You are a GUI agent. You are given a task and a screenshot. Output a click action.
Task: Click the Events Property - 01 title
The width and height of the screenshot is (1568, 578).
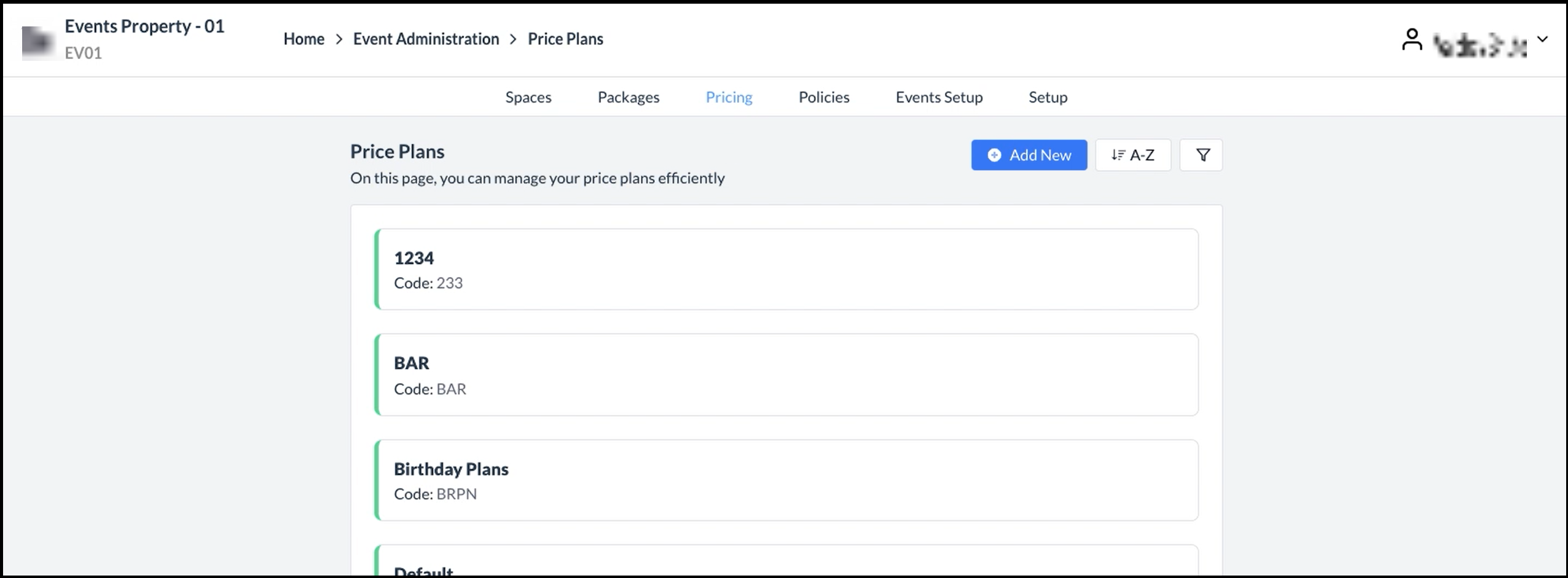(144, 26)
